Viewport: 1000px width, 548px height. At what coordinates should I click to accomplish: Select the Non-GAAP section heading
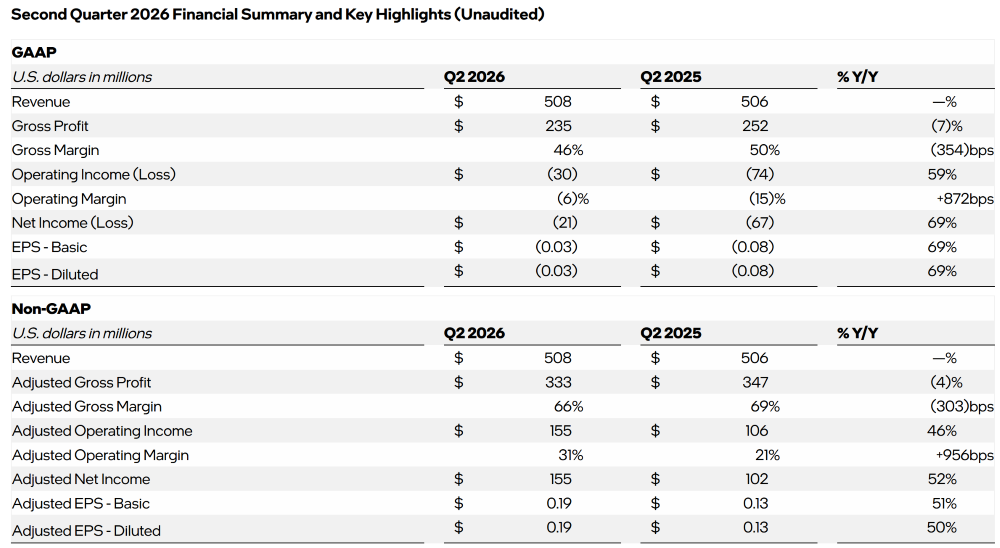pos(51,309)
